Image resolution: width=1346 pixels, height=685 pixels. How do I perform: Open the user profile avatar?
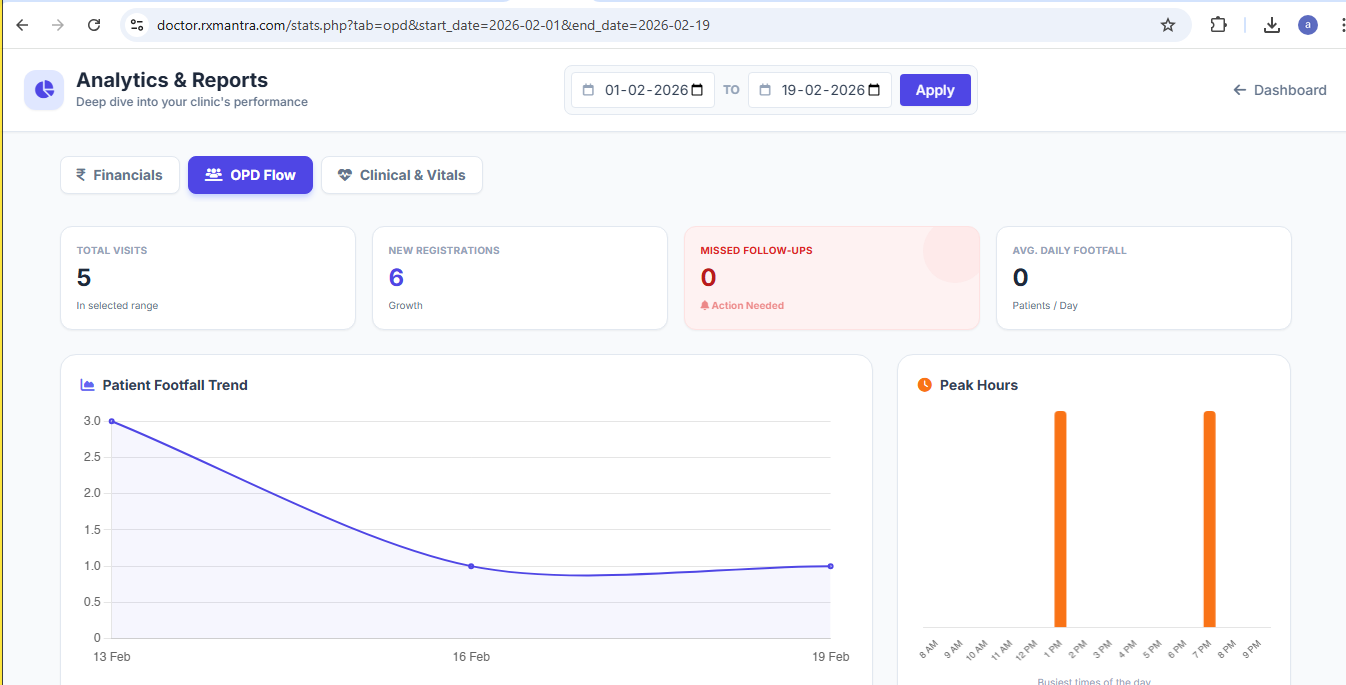(x=1307, y=25)
